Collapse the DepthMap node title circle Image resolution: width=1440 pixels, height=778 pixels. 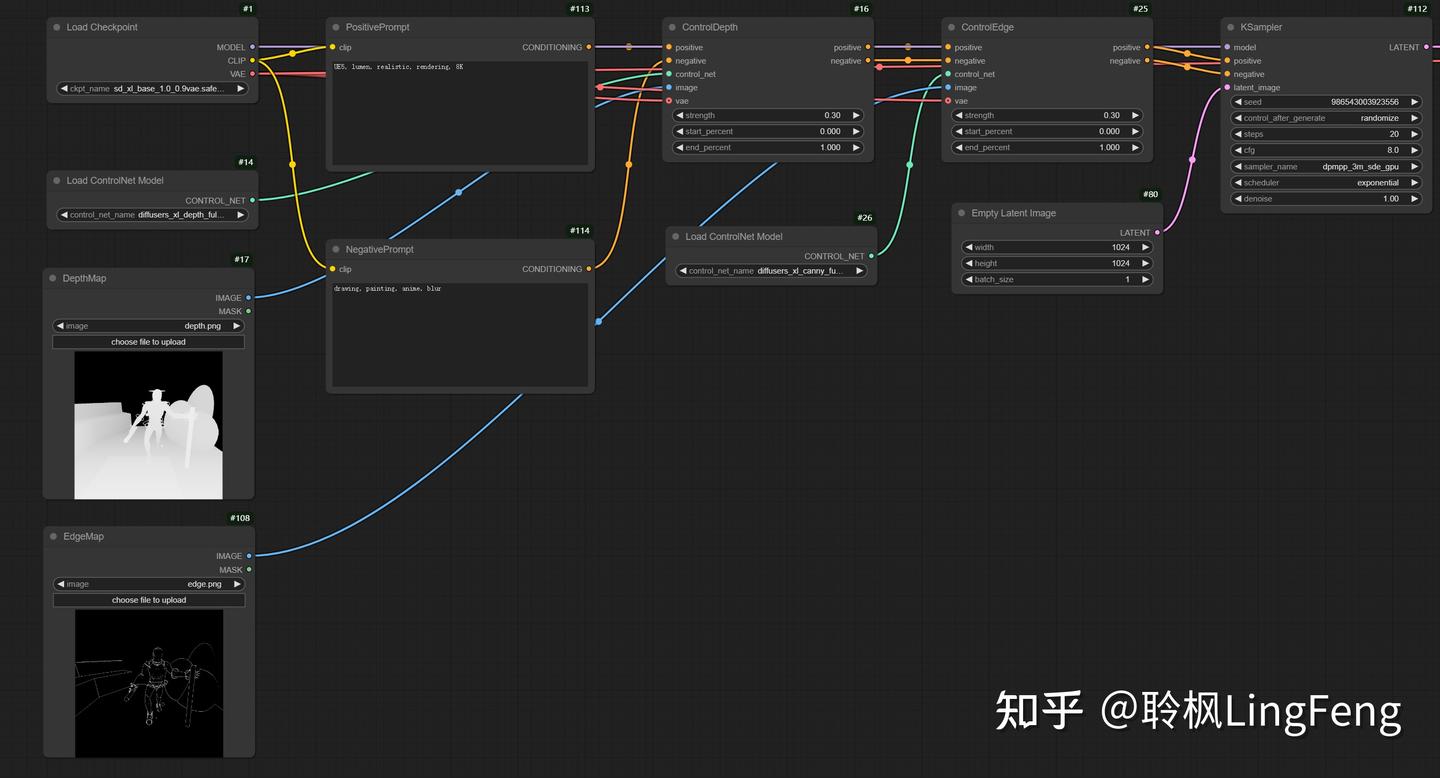pyautogui.click(x=52, y=278)
